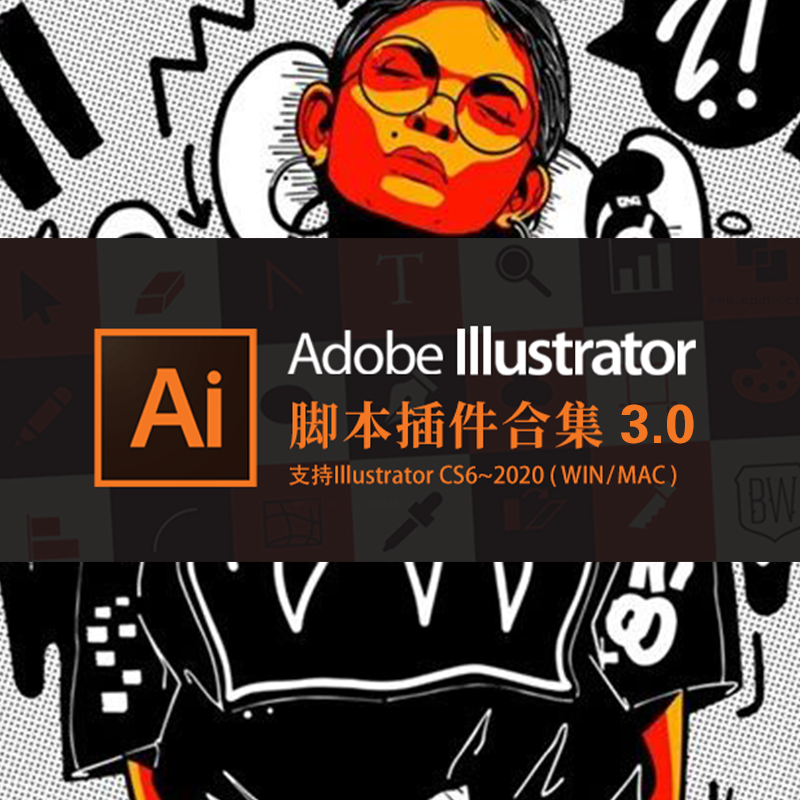
Task: Select the faded magnifying glass Zoom icon
Action: [x=523, y=271]
